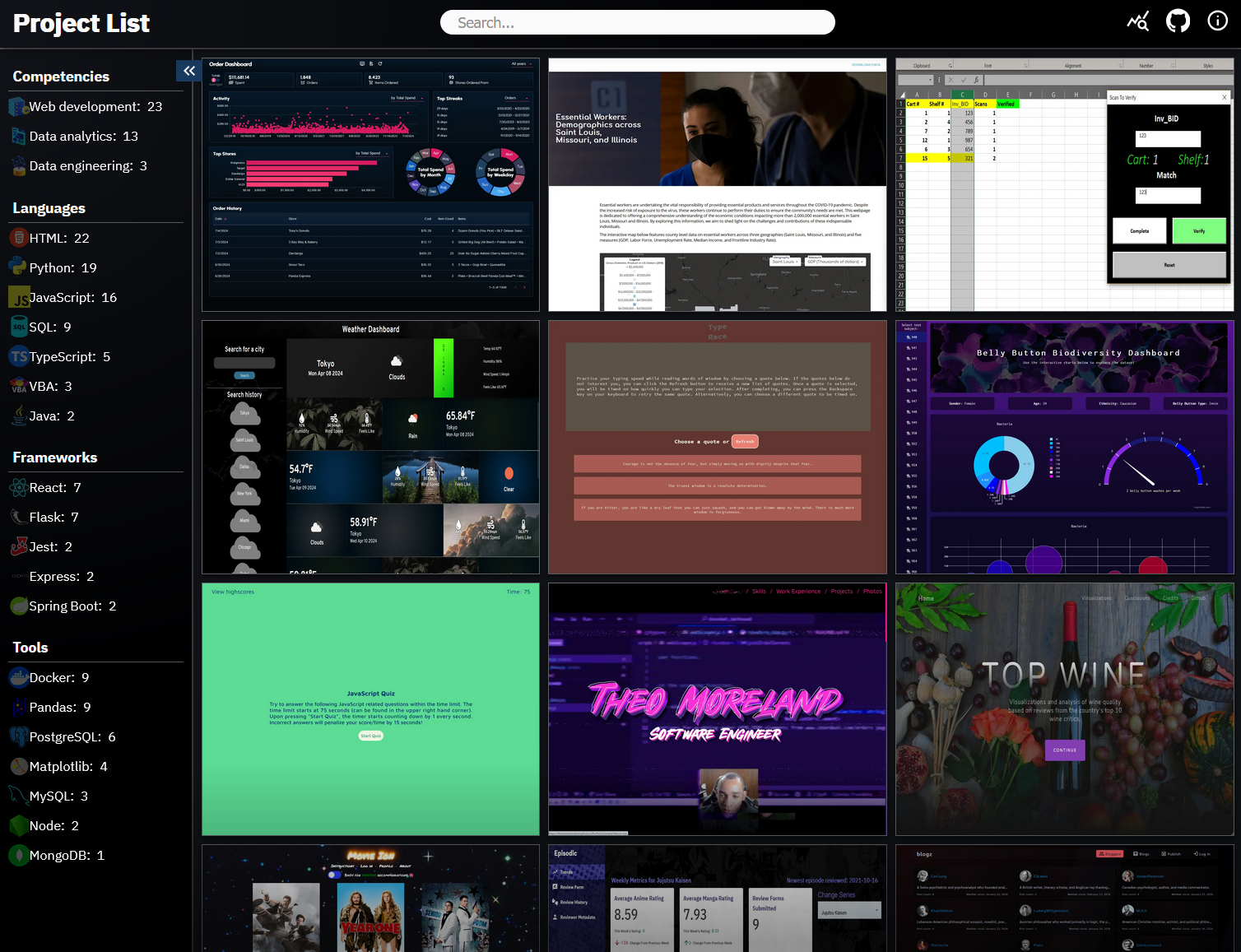Click the MySQL tool icon
1241x952 pixels.
click(19, 796)
